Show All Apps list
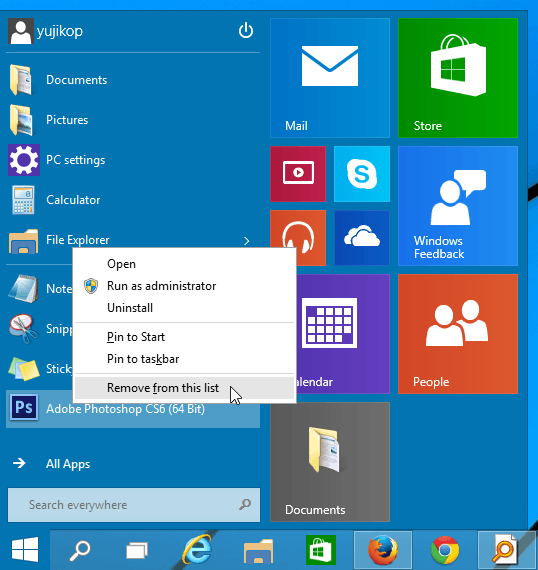This screenshot has height=570, width=538. point(52,463)
